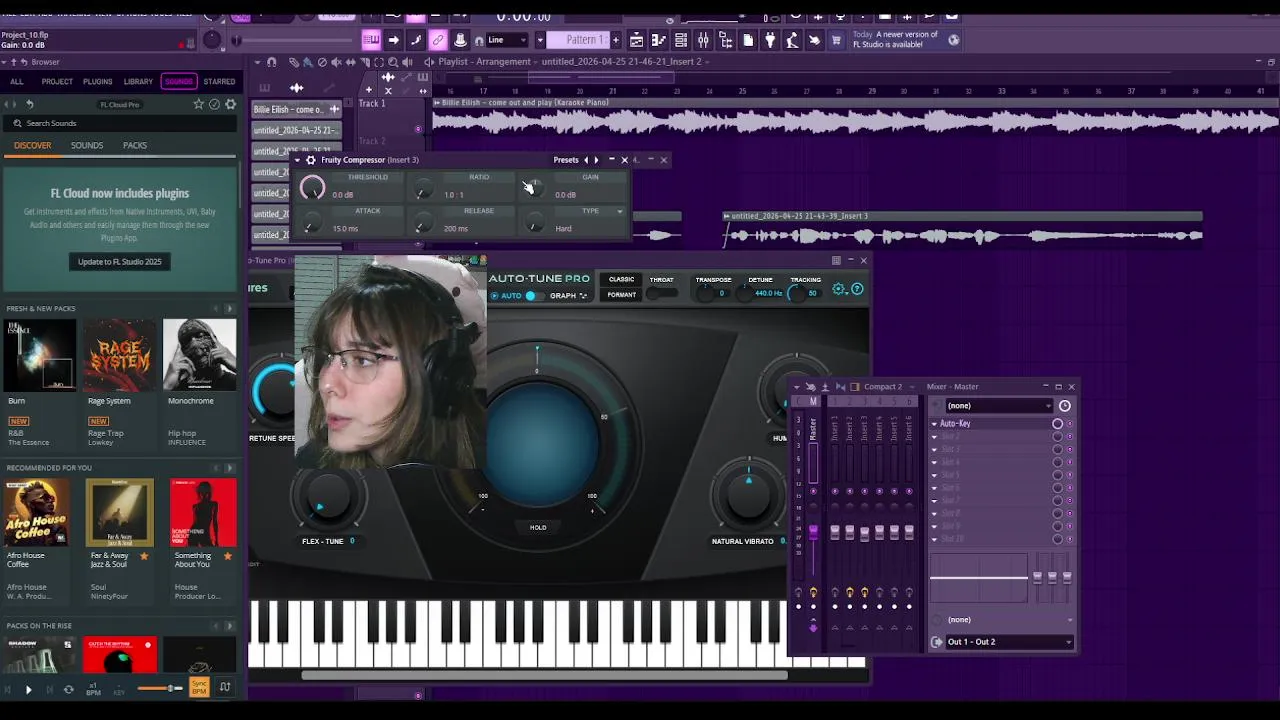The width and height of the screenshot is (1280, 720).
Task: Open Auto-Tune Pro settings gear
Action: coord(838,289)
